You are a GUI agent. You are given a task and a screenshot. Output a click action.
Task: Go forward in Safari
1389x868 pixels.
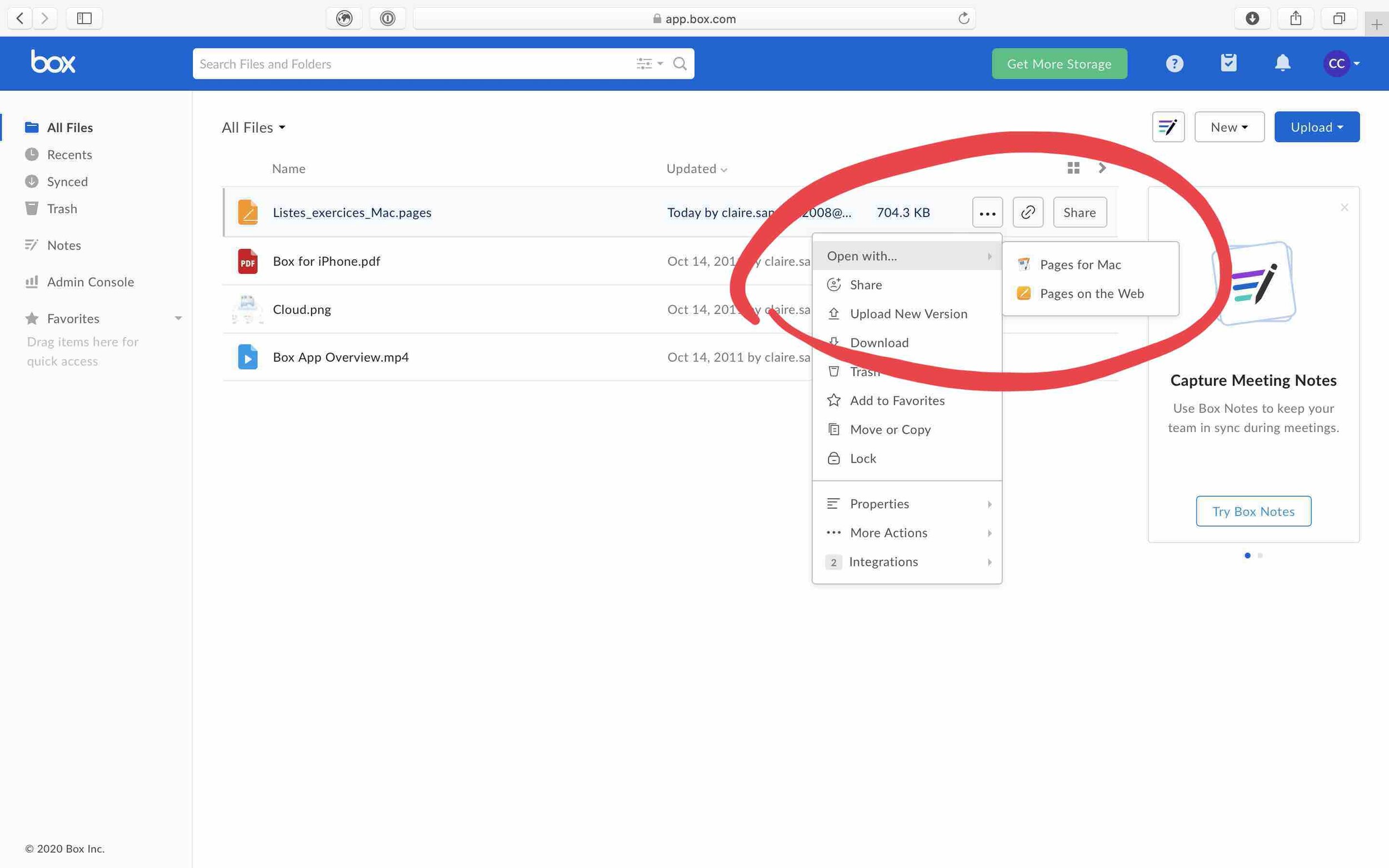[x=45, y=18]
